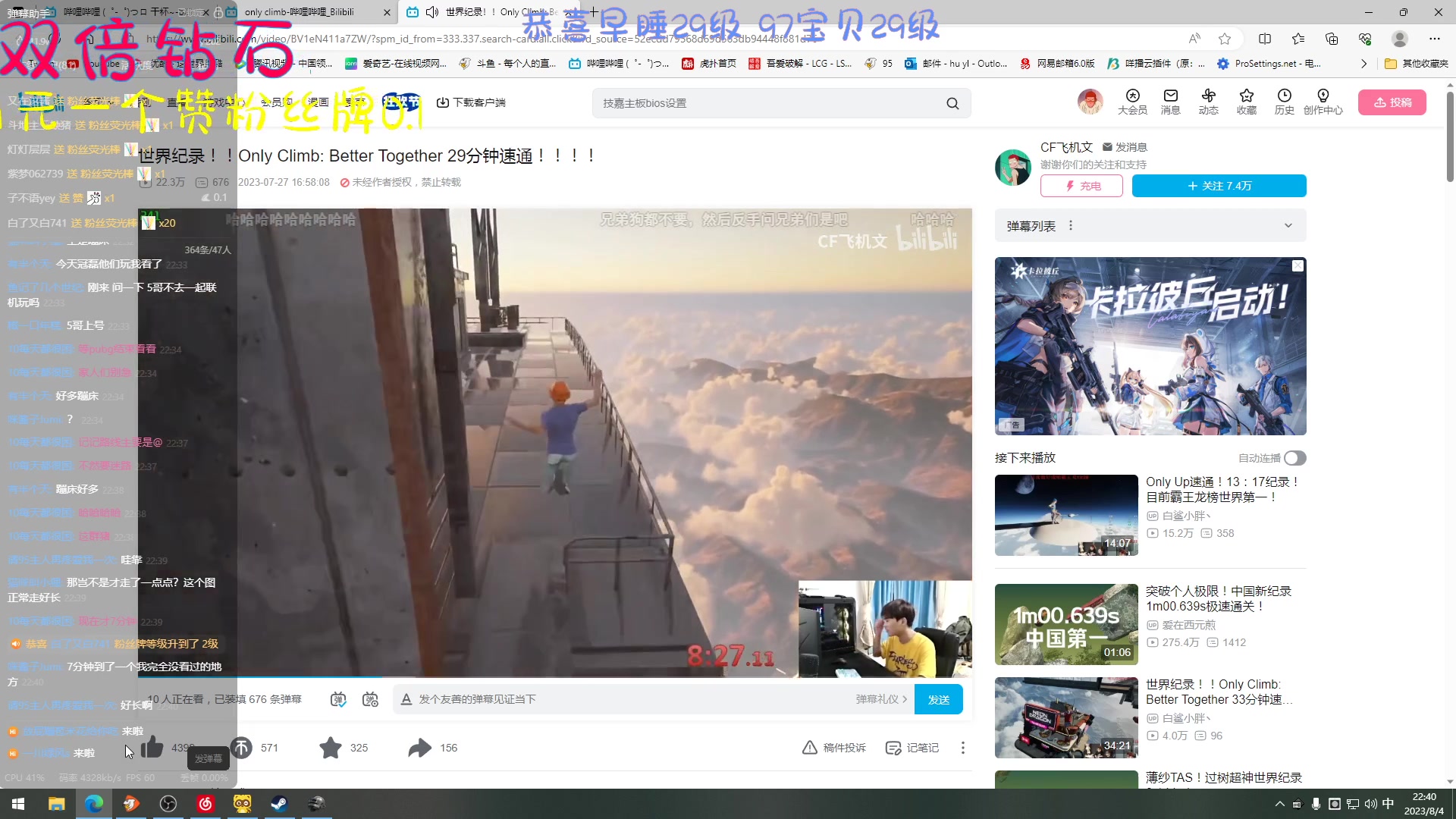1456x819 pixels.
Task: Close the only climb browser tab
Action: tap(387, 12)
